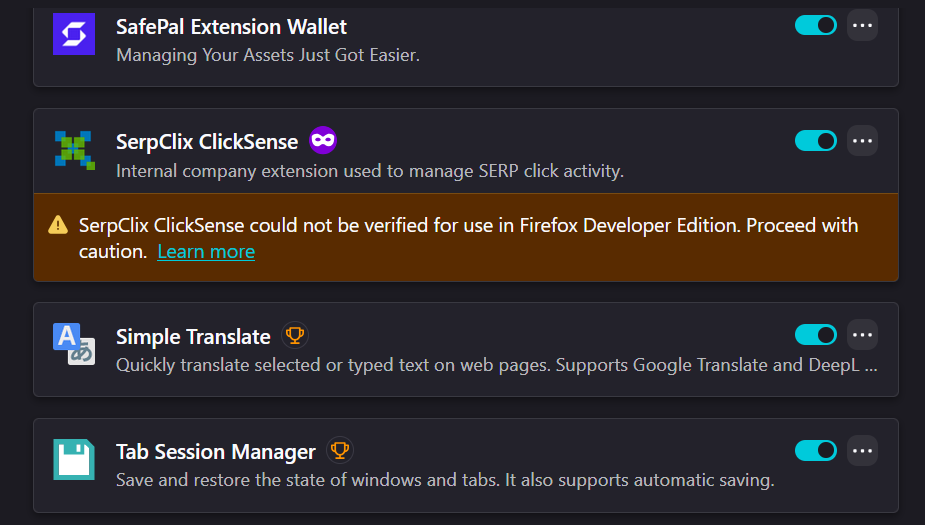Open SerpClix ClickSense more options menu

(x=862, y=141)
